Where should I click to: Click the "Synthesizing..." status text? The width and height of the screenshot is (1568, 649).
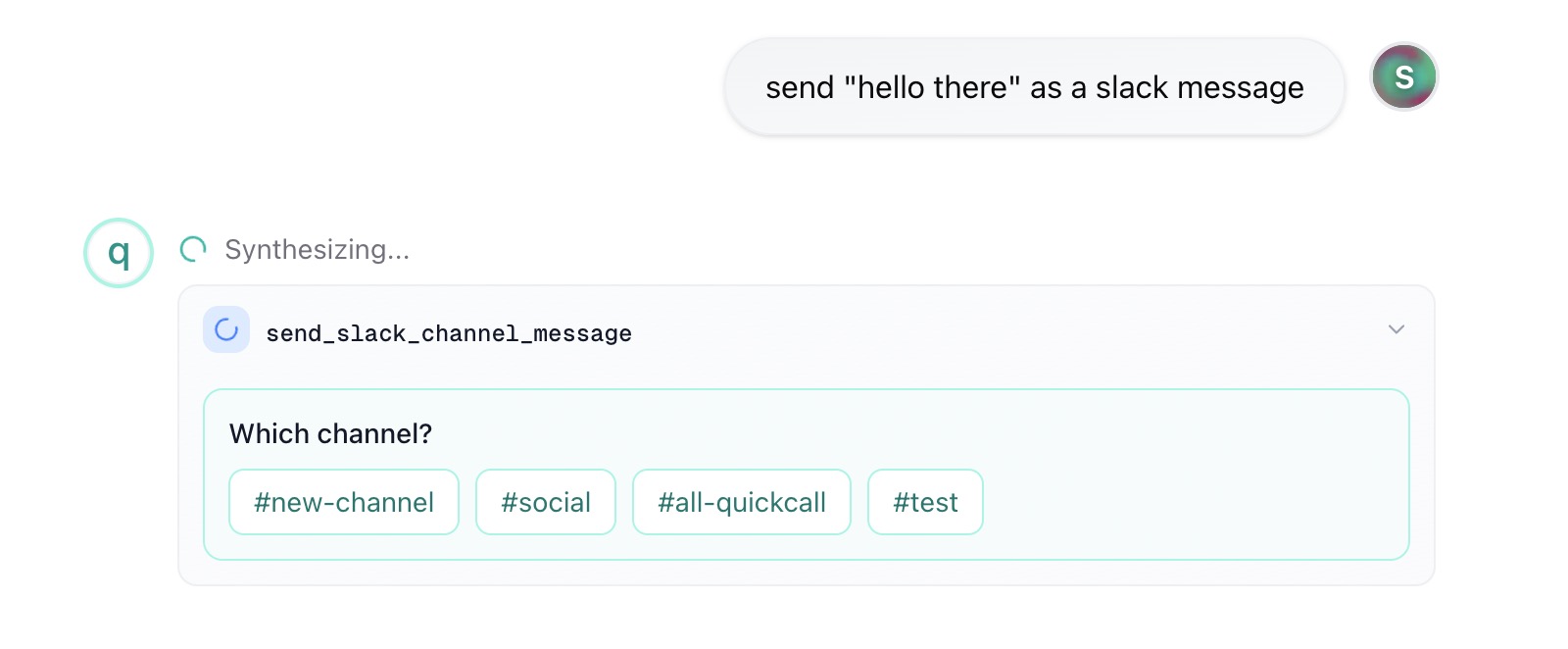click(317, 250)
